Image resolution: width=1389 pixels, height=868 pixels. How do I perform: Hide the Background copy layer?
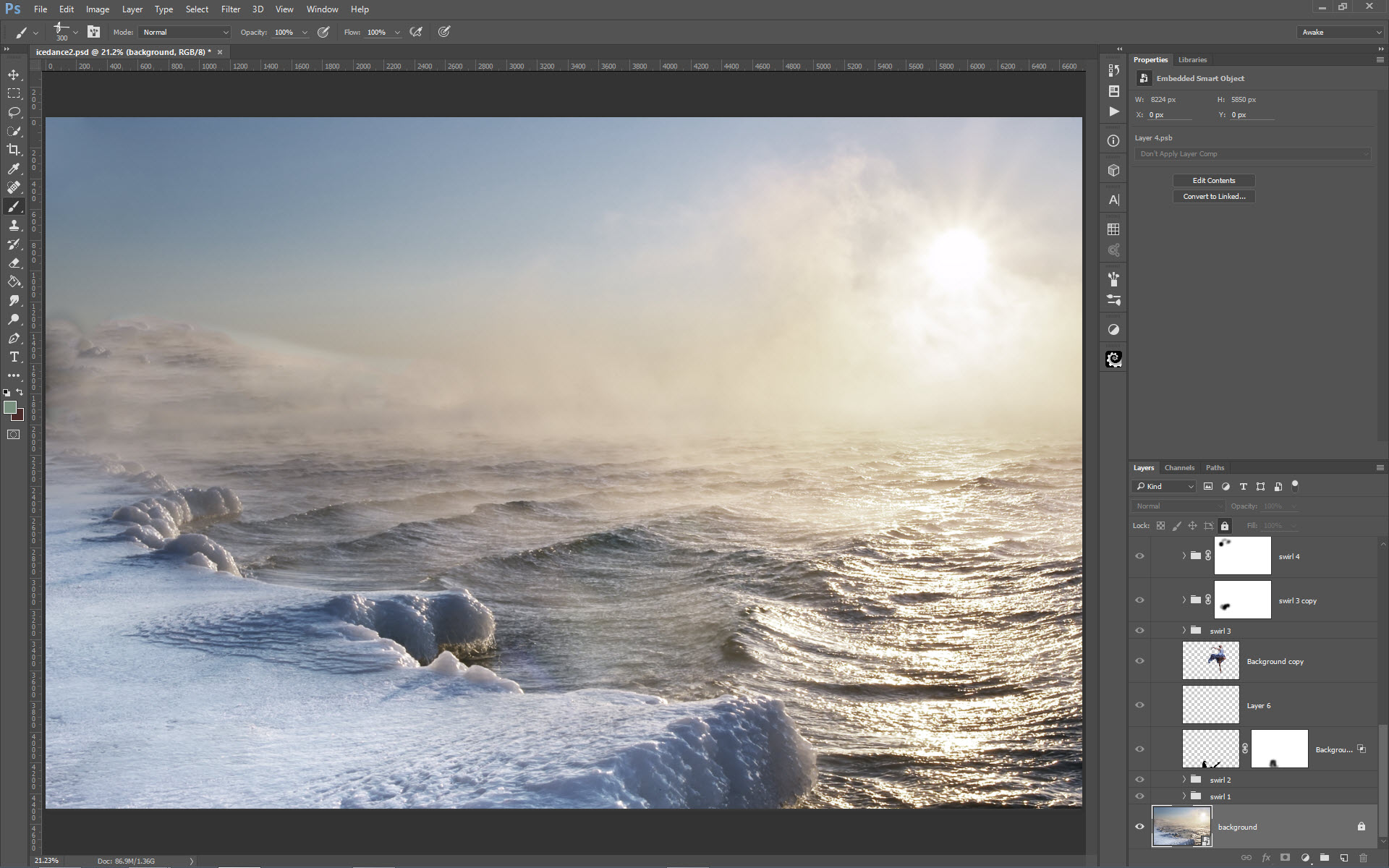pyautogui.click(x=1139, y=661)
